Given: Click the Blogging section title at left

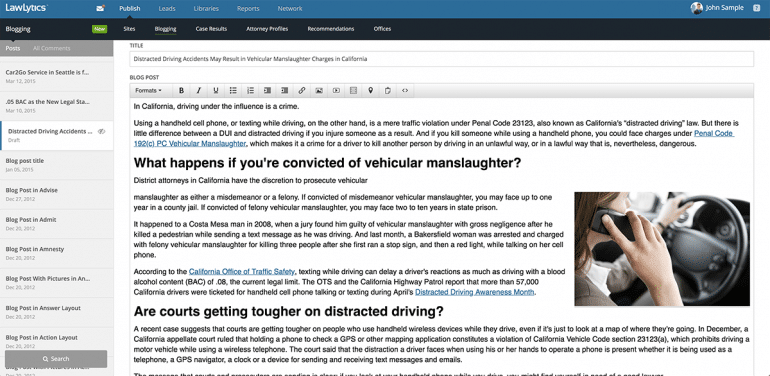Looking at the screenshot, I should click(18, 29).
